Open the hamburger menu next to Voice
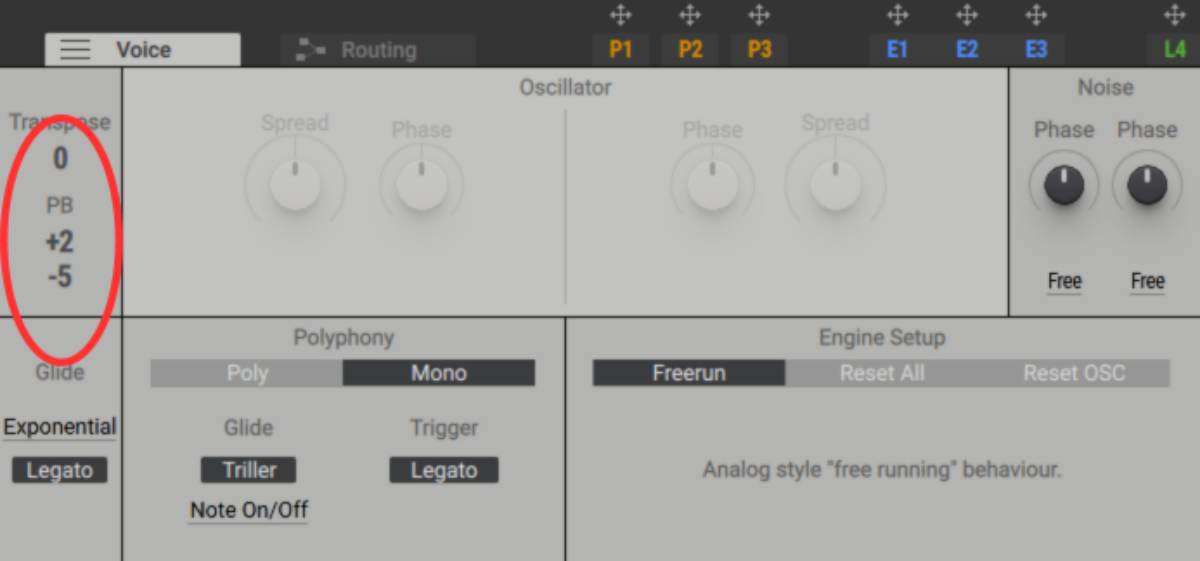This screenshot has width=1200, height=561. pyautogui.click(x=75, y=50)
